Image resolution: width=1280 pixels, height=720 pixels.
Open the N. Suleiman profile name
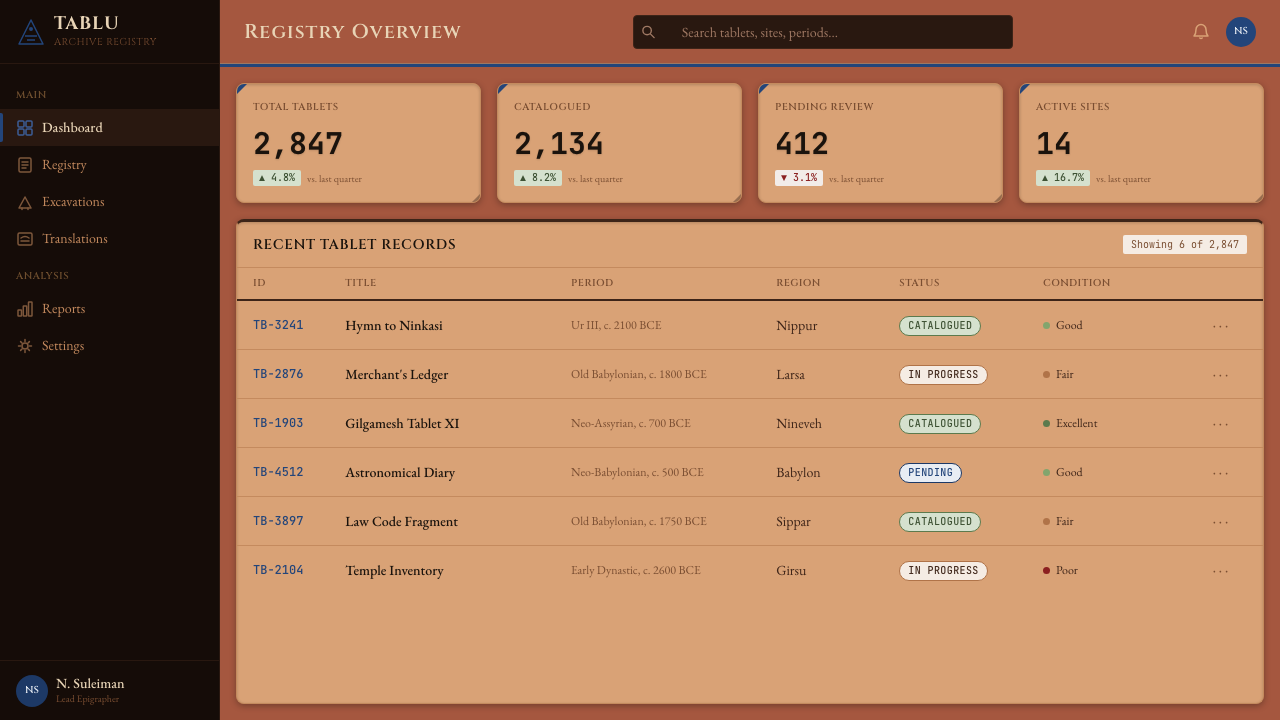(90, 684)
